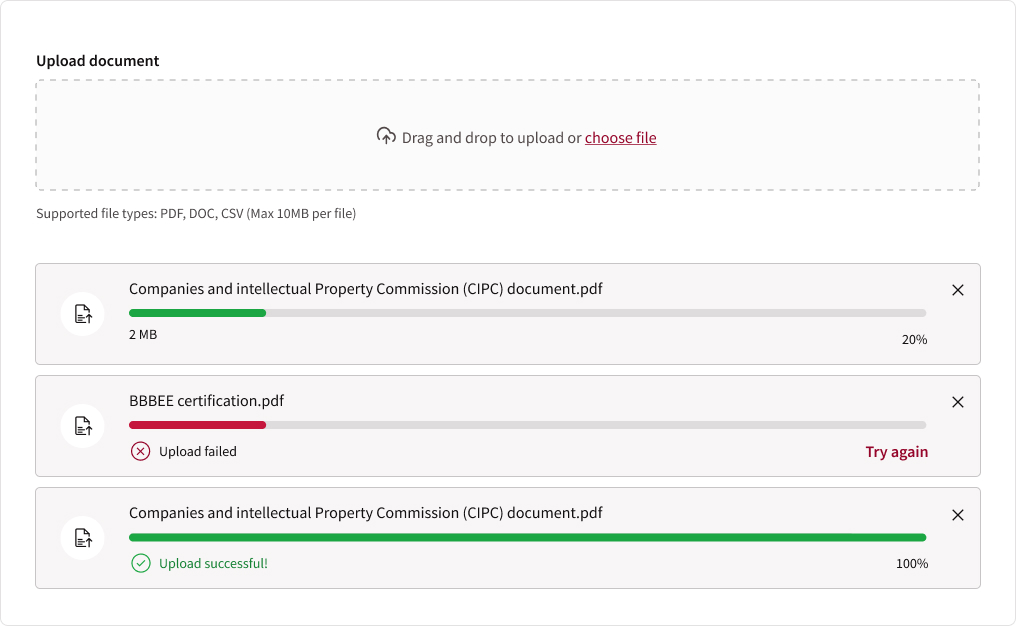Click the document icon of the completed upload
Viewport: 1016px width, 626px height.
tap(83, 539)
